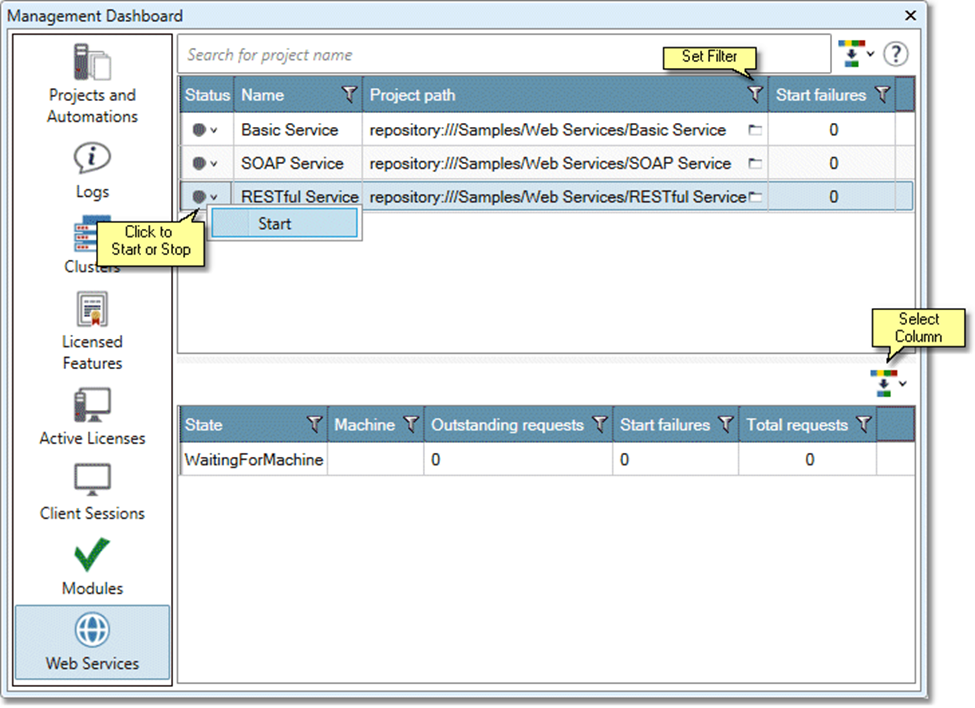Expand status dropdown for SOAP Service

205,164
